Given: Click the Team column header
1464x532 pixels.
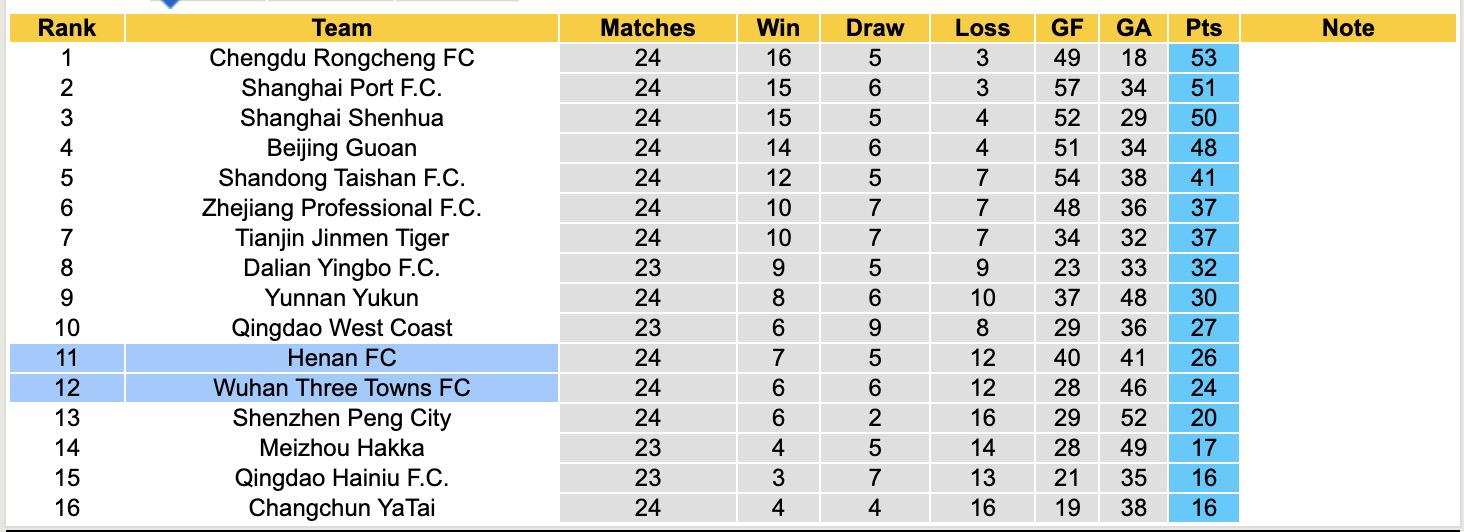Looking at the screenshot, I should tap(341, 28).
